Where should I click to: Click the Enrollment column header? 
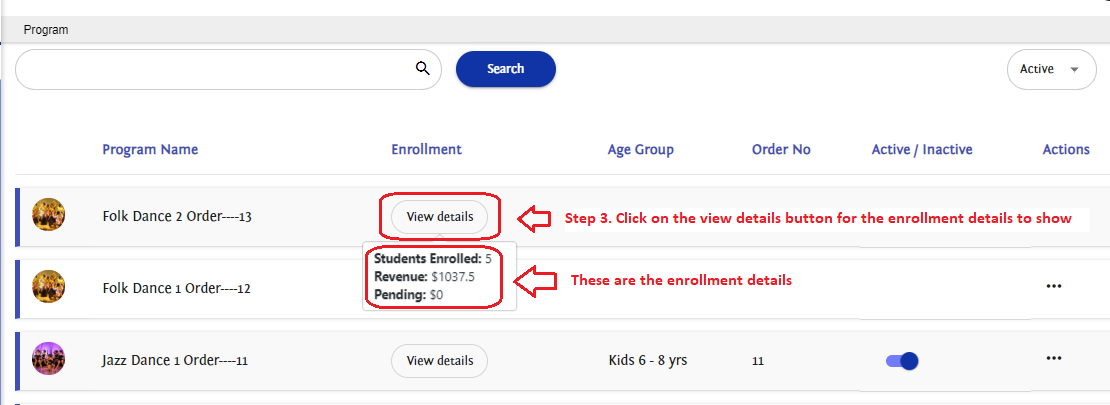pos(426,150)
